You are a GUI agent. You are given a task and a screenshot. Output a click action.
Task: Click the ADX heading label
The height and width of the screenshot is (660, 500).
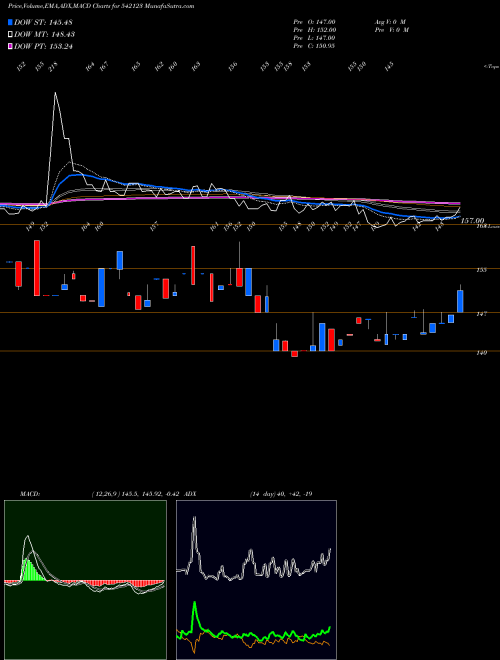point(190,493)
